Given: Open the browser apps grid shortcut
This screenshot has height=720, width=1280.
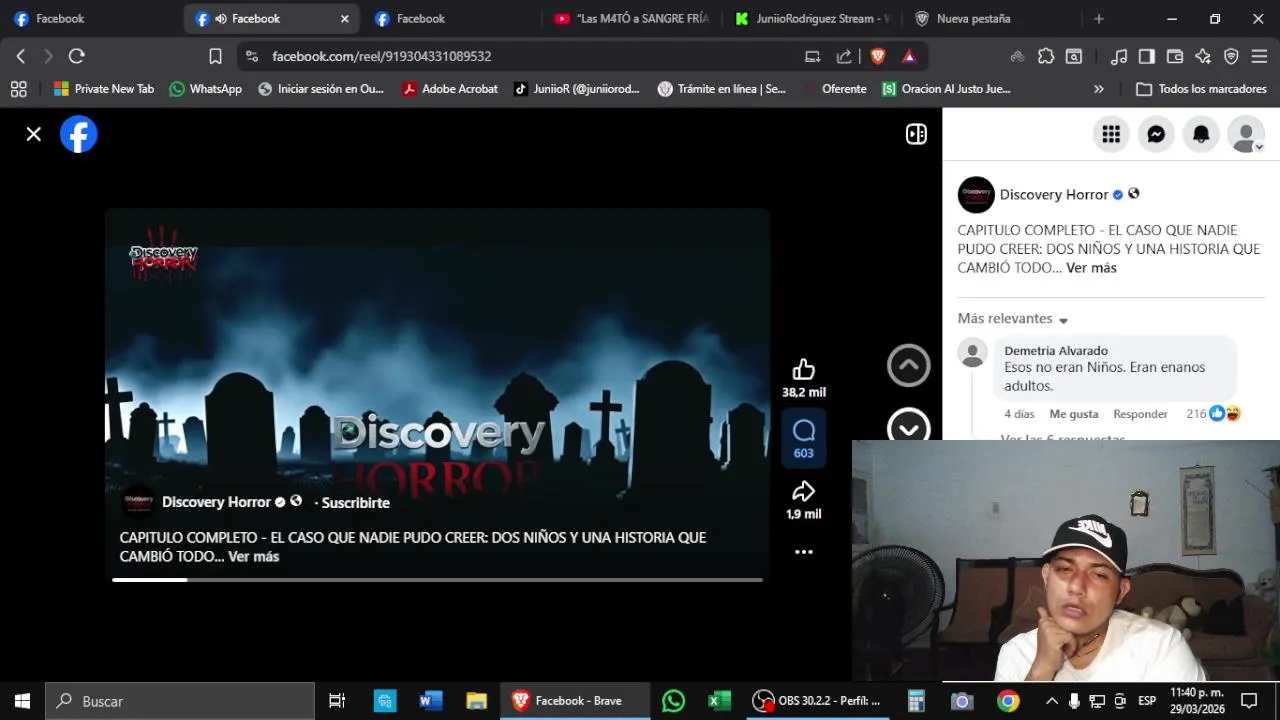Looking at the screenshot, I should (19, 89).
